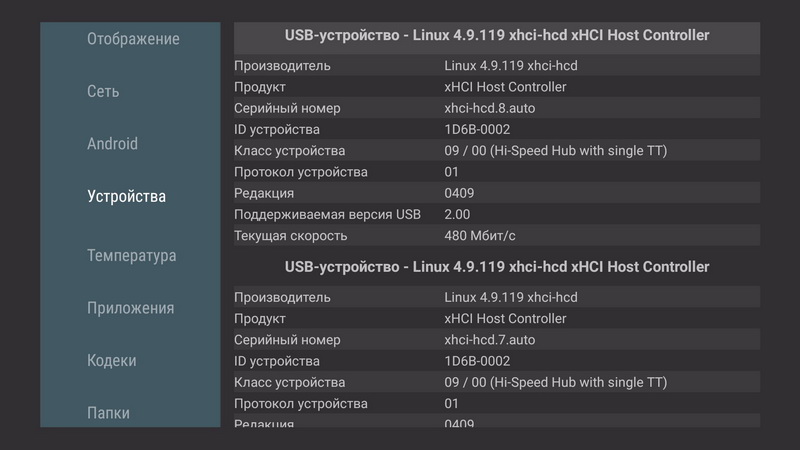Click the serial number value xhci-hcd.8.auto
This screenshot has height=450, width=800.
pyautogui.click(x=490, y=108)
